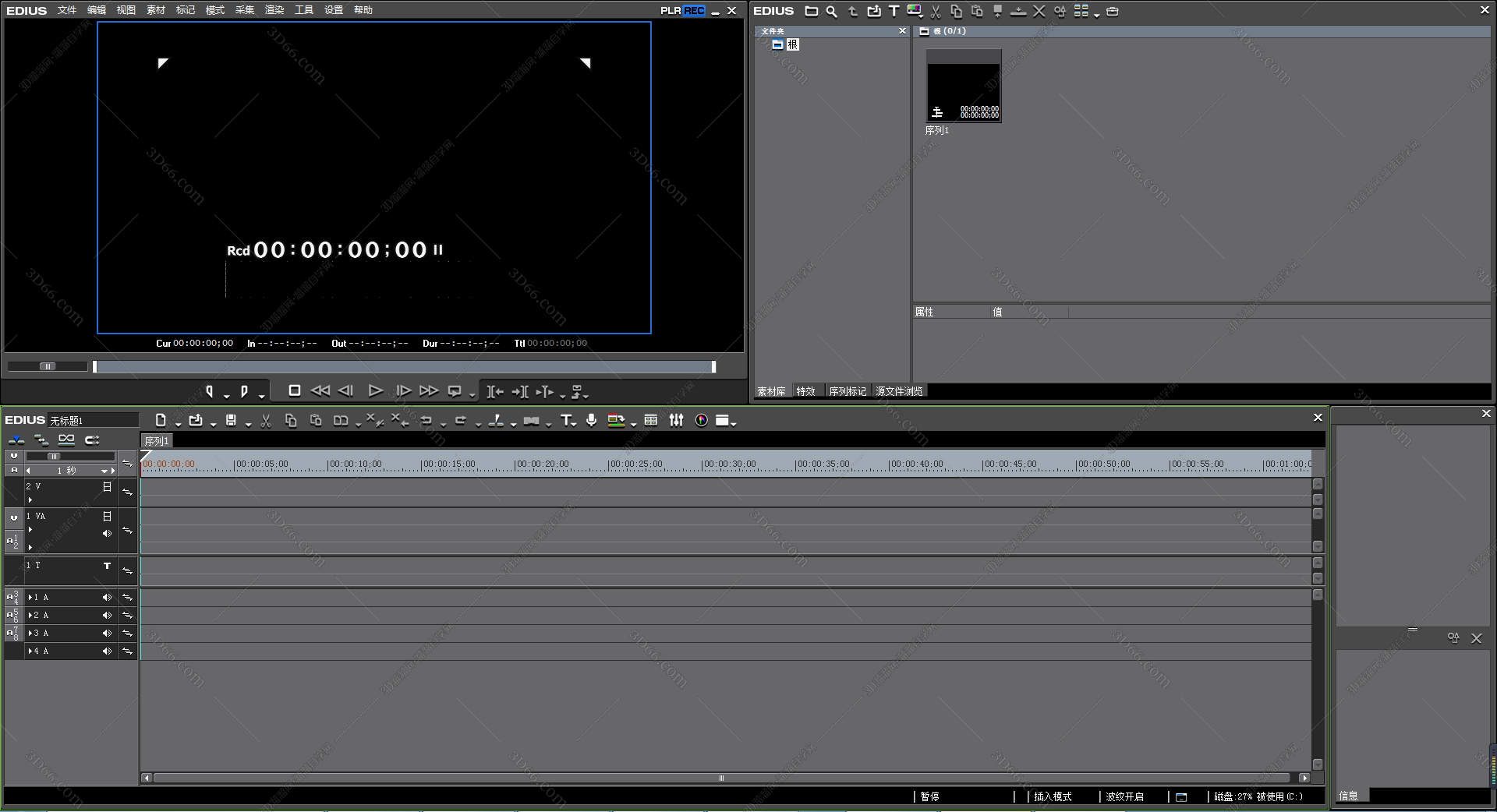Expand the 3 A audio track
Viewport: 1497px width, 812px height.
coord(30,633)
